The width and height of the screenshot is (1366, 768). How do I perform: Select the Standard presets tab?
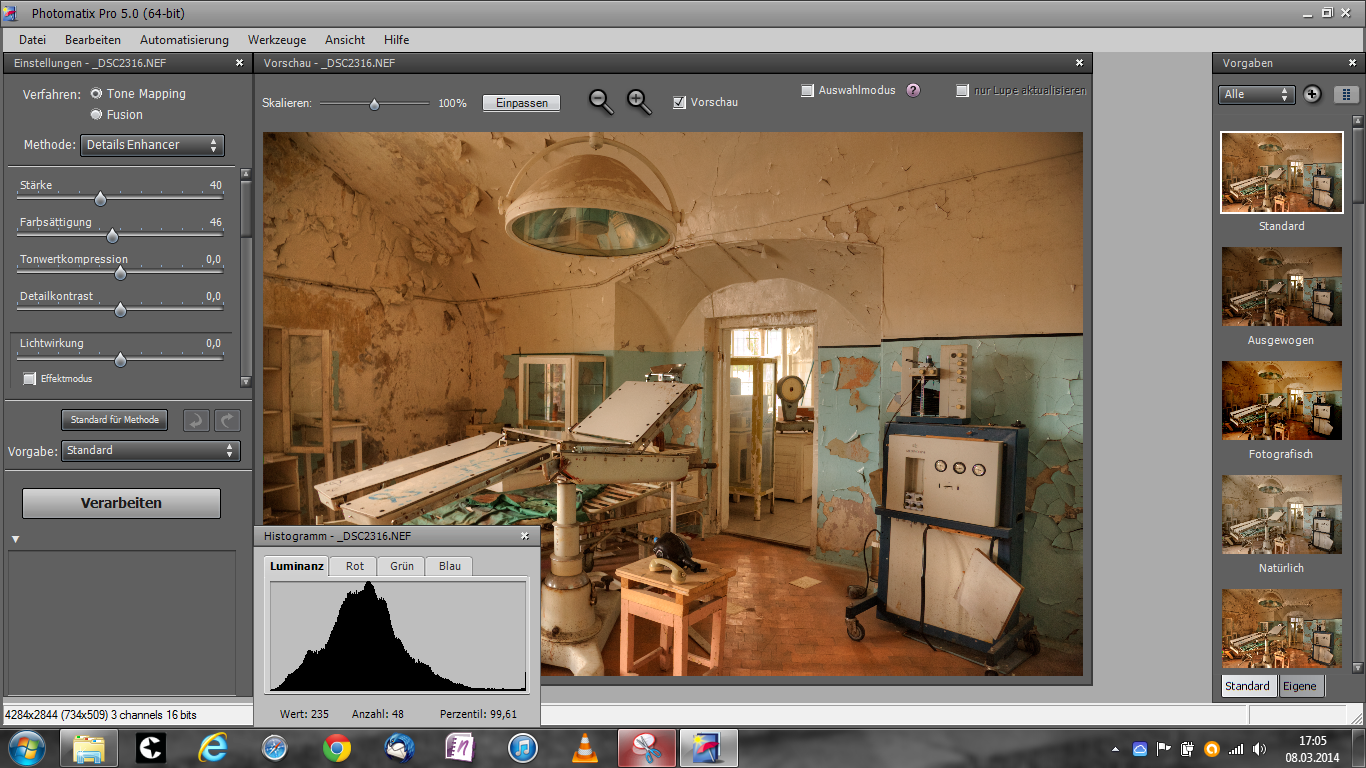coord(1248,686)
